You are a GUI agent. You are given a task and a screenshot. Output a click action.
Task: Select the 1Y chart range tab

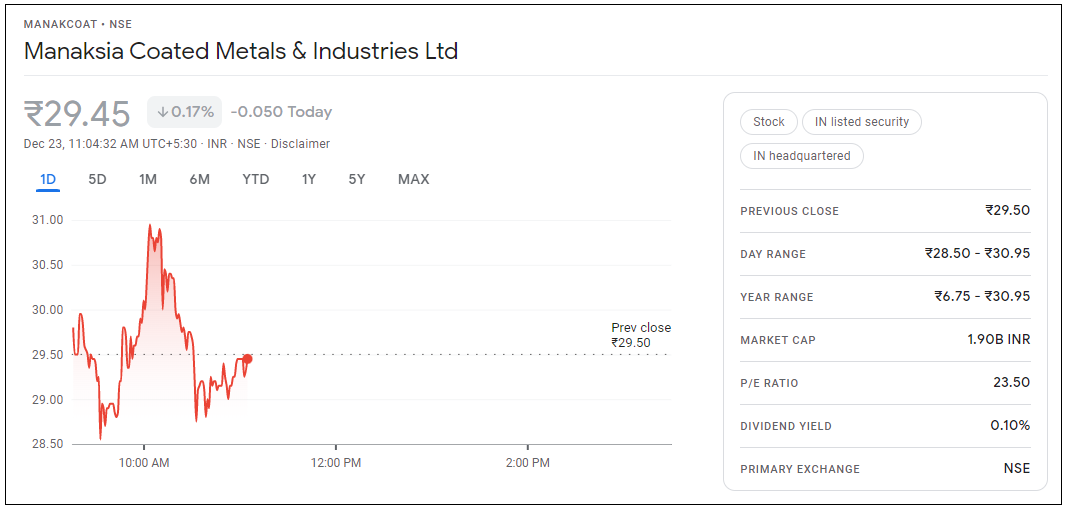tap(309, 180)
